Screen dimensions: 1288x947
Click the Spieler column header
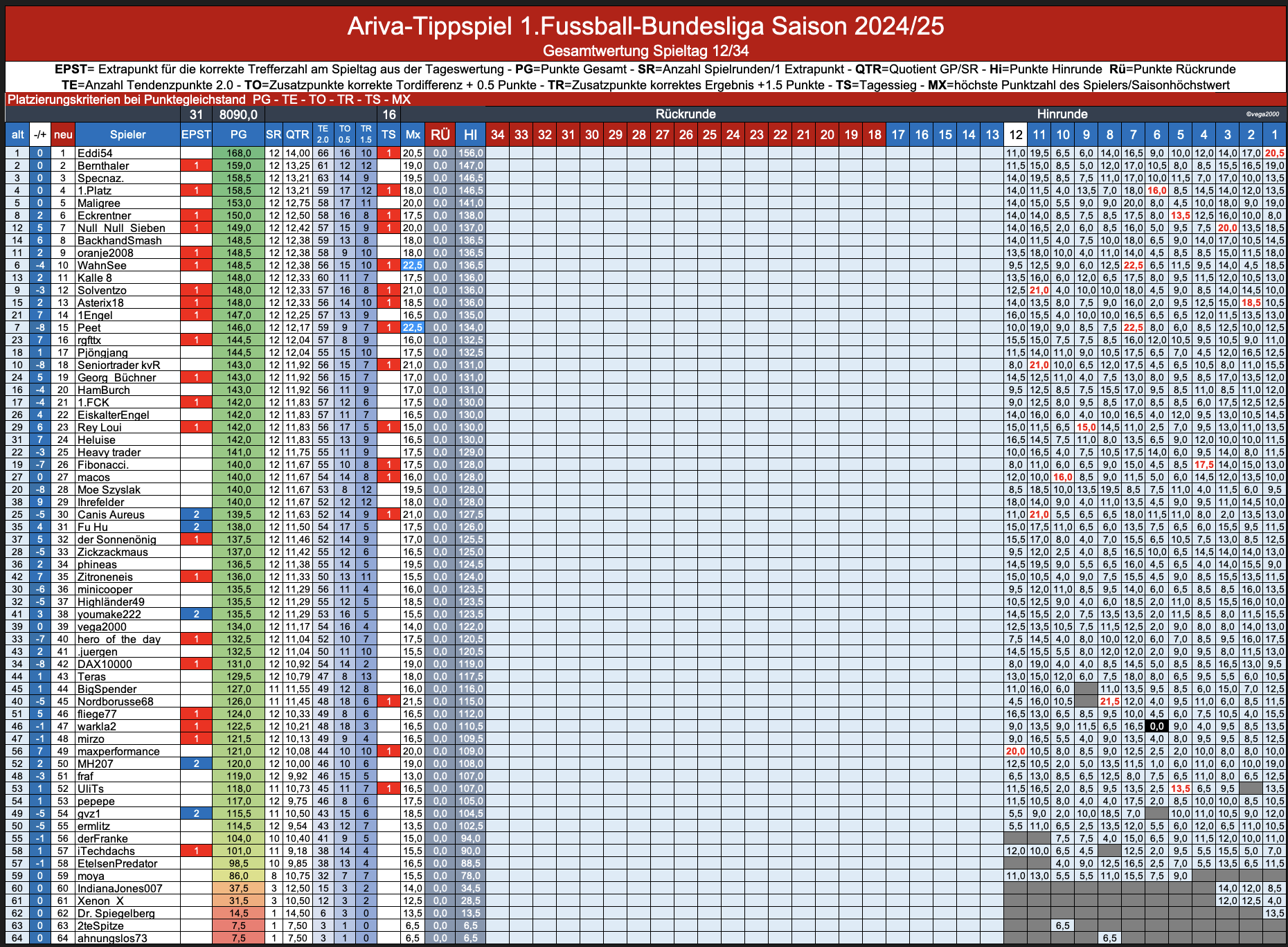click(x=127, y=135)
